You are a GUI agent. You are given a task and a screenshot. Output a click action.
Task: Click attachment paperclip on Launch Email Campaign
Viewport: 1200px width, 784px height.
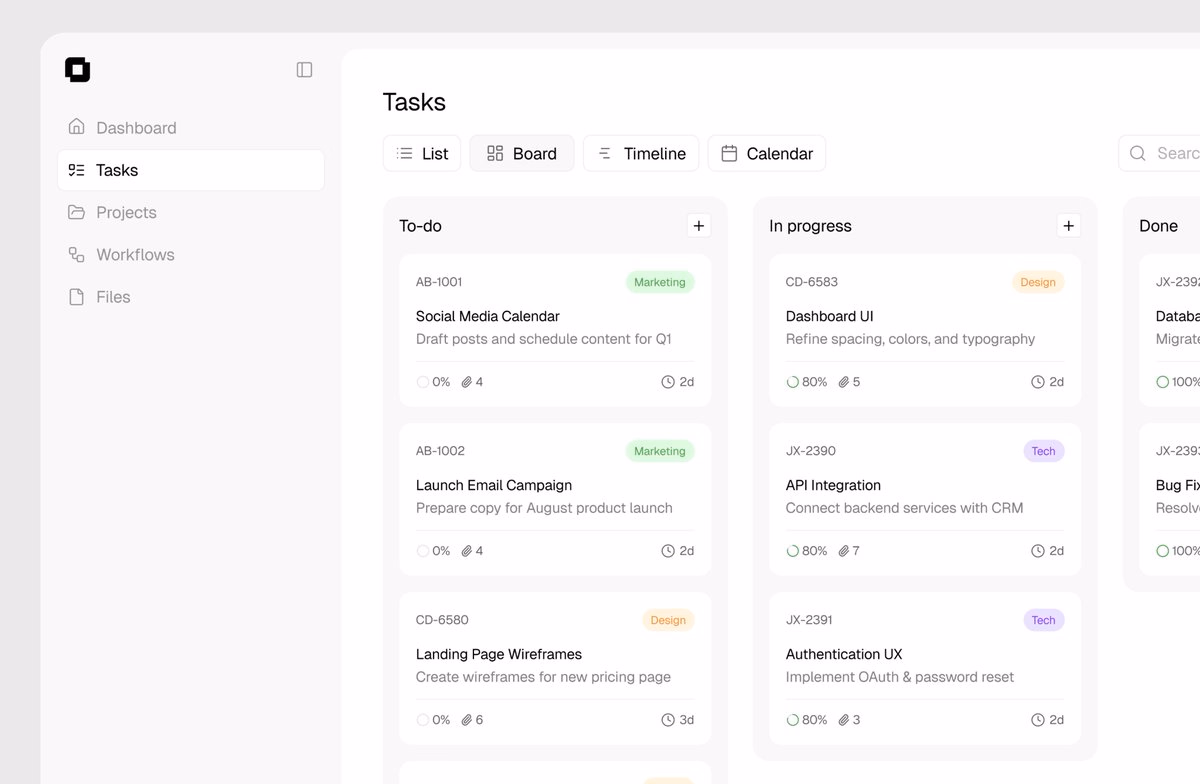[466, 551]
